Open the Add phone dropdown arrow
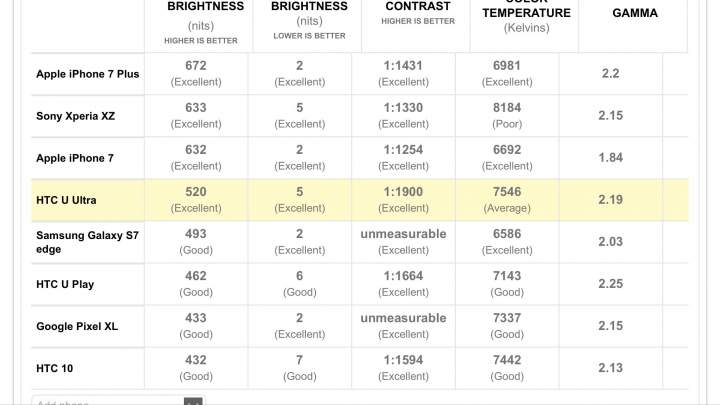 coord(193,401)
